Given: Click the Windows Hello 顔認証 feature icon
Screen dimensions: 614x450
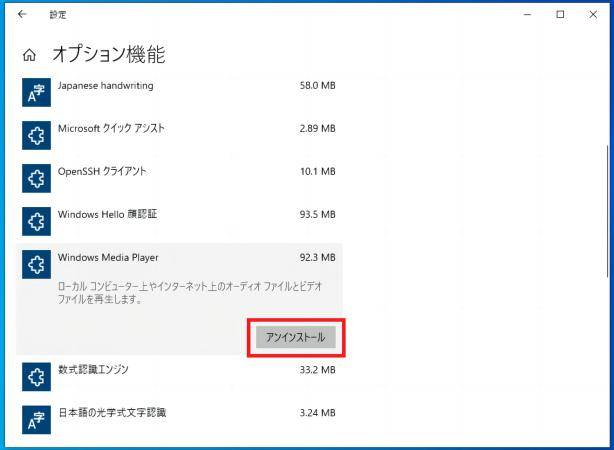Looking at the screenshot, I should pos(36,222).
